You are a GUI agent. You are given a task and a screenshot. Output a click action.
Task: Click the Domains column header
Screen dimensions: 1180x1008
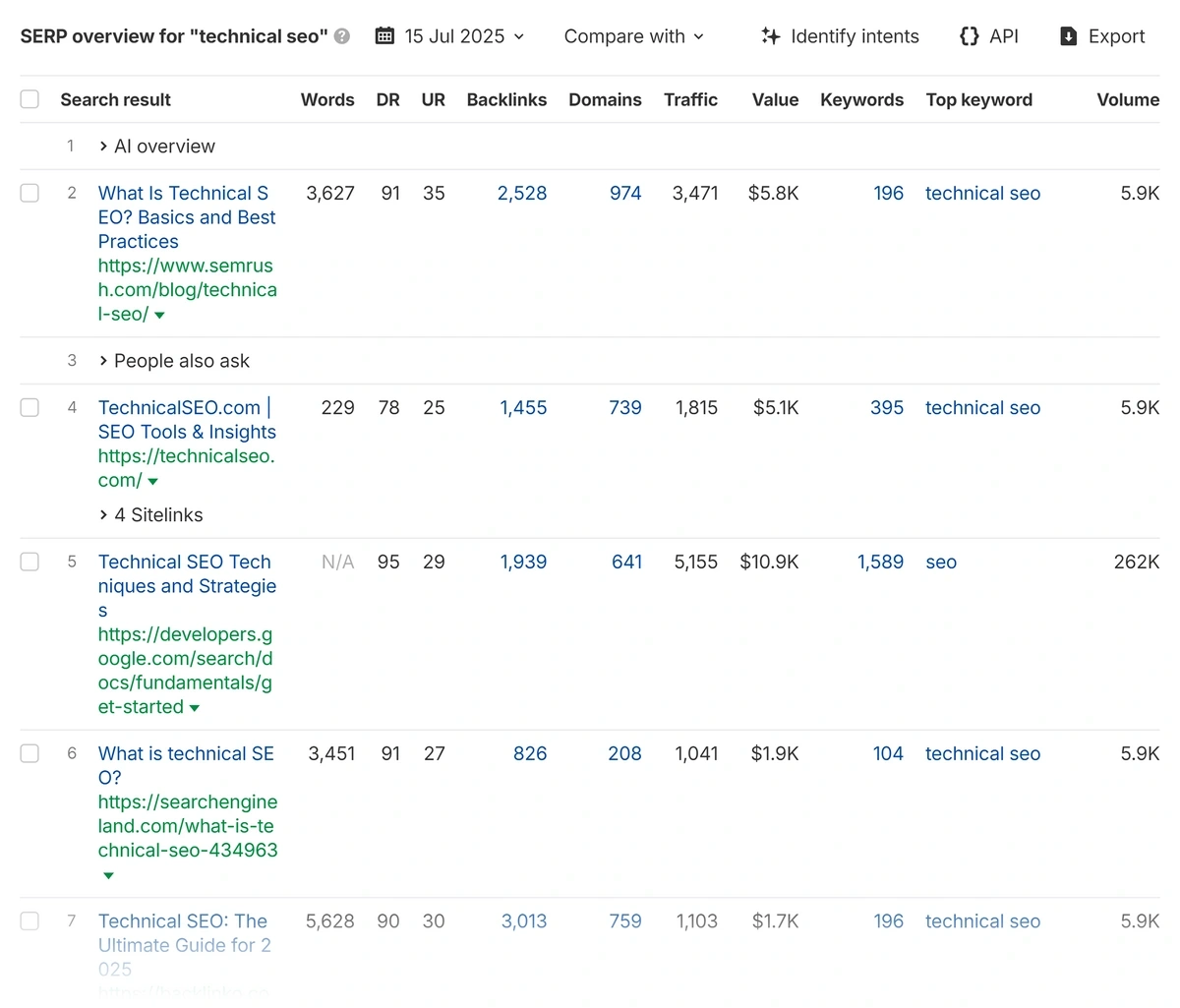point(605,99)
